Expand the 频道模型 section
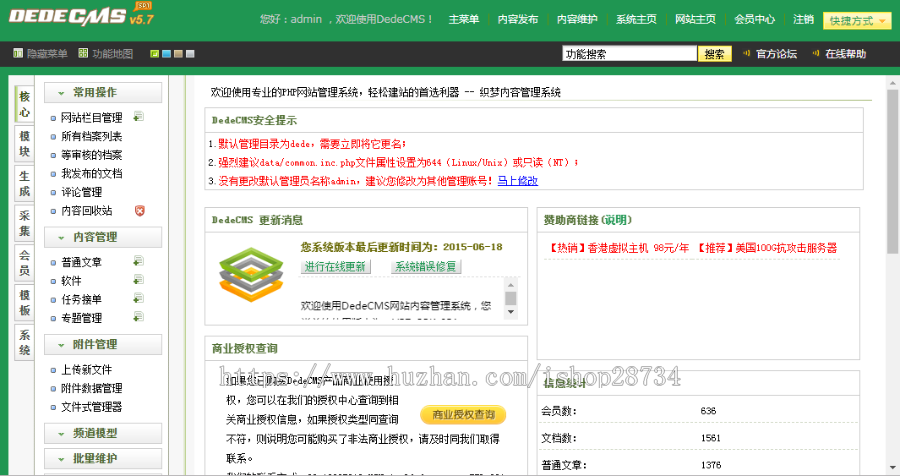Viewport: 900px width, 476px height. [103, 434]
